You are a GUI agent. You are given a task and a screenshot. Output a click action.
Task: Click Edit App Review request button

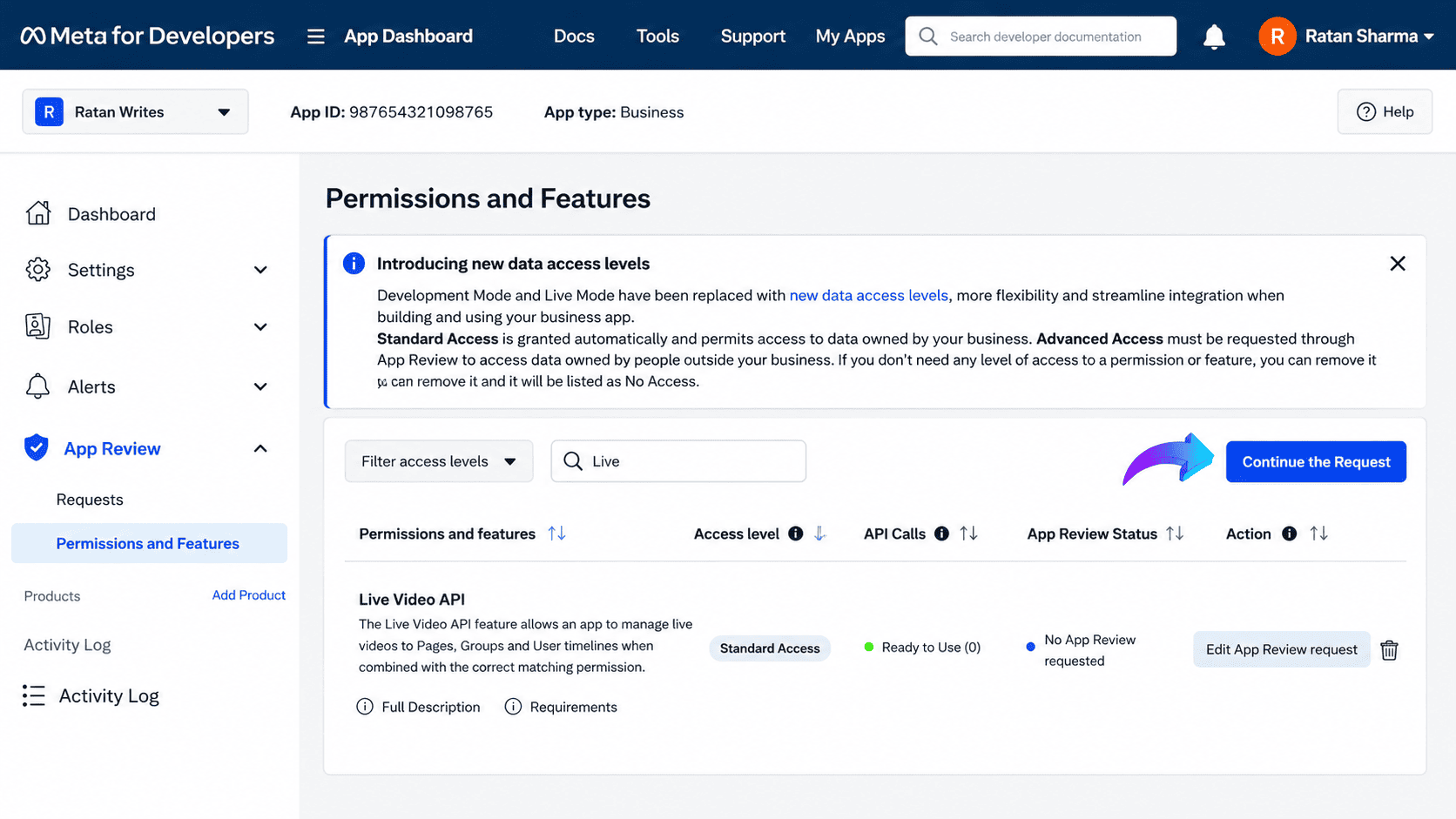coord(1281,649)
